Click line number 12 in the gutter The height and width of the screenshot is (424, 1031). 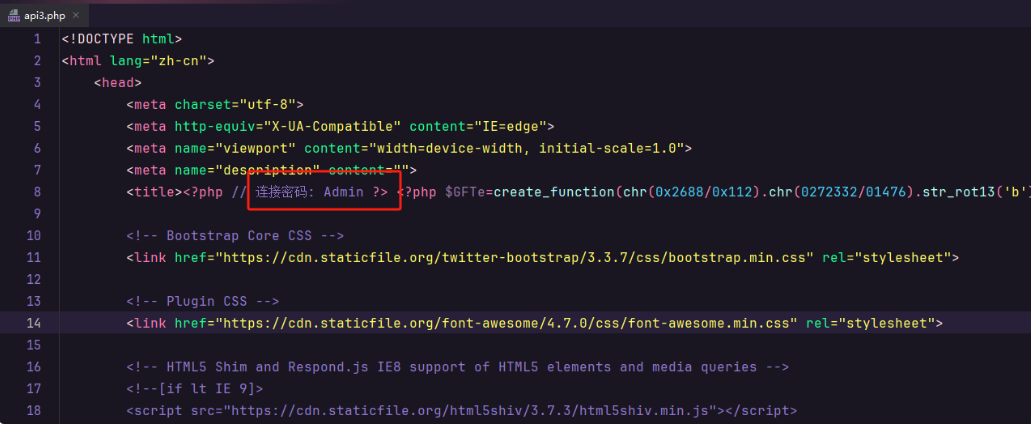34,279
